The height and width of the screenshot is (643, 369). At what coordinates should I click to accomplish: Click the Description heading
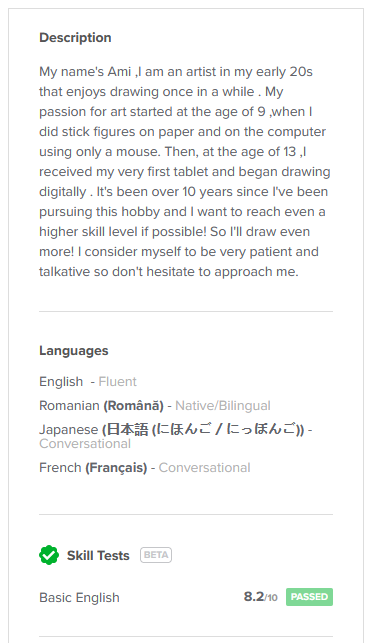point(75,38)
